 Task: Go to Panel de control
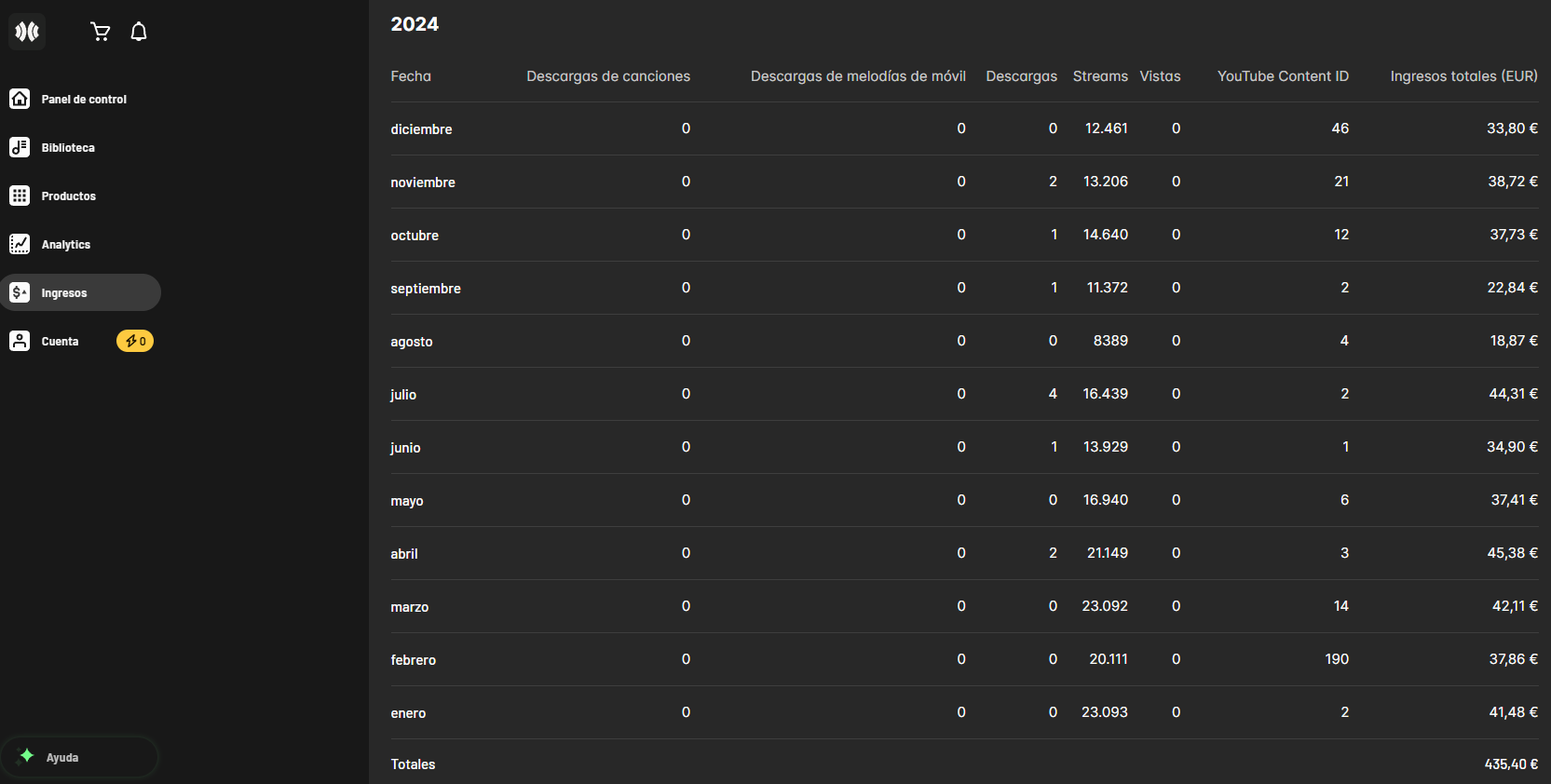(84, 100)
